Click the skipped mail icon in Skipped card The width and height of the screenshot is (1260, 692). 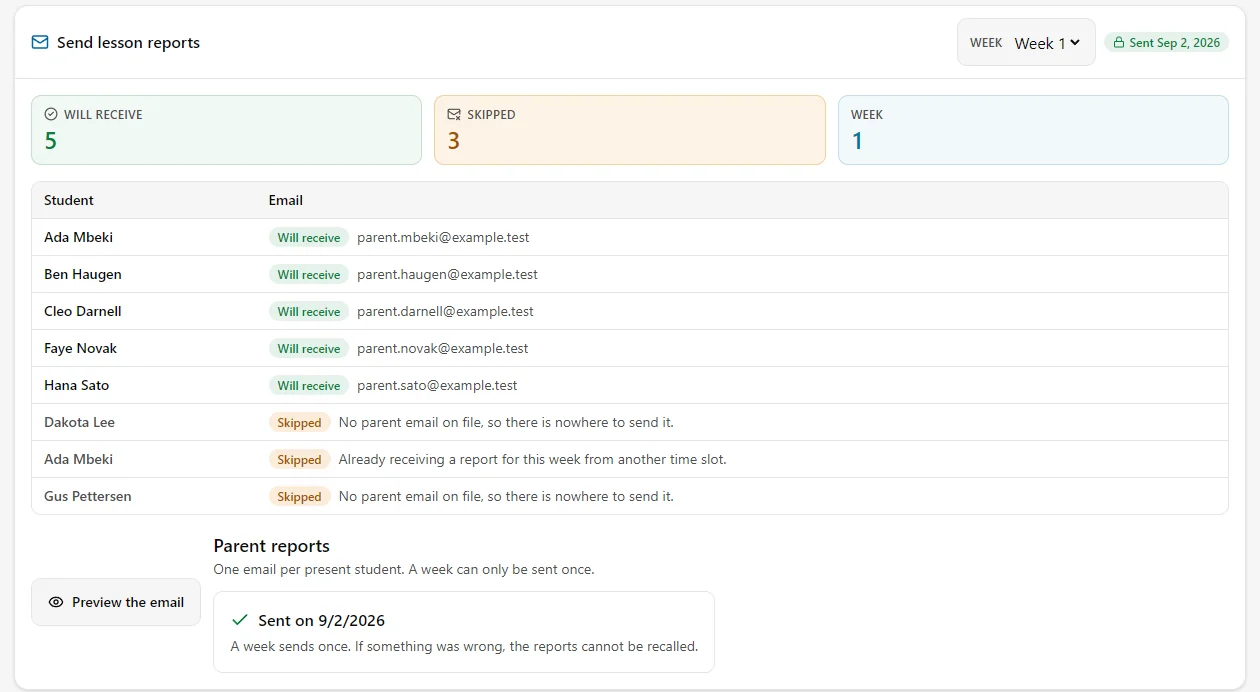click(454, 114)
